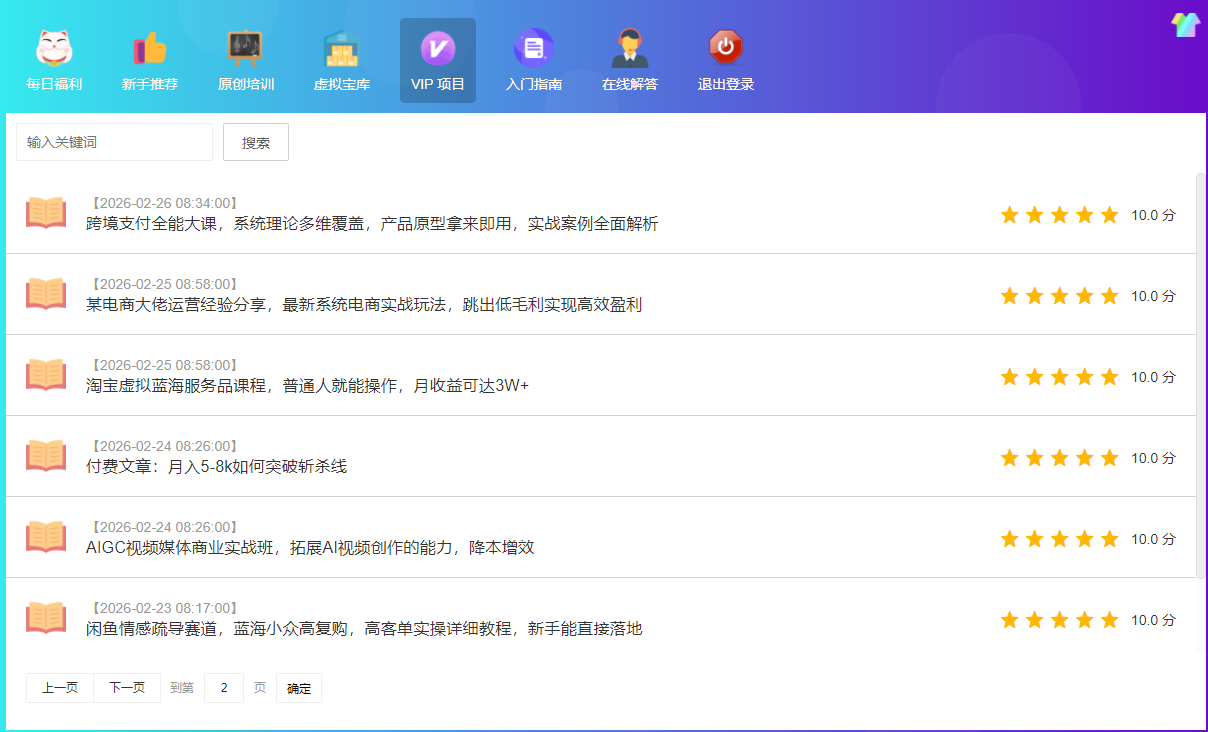Screen dimensions: 1208x732
Task: Open the AIGC视频媒体商业实战班 entry
Action: pos(310,548)
